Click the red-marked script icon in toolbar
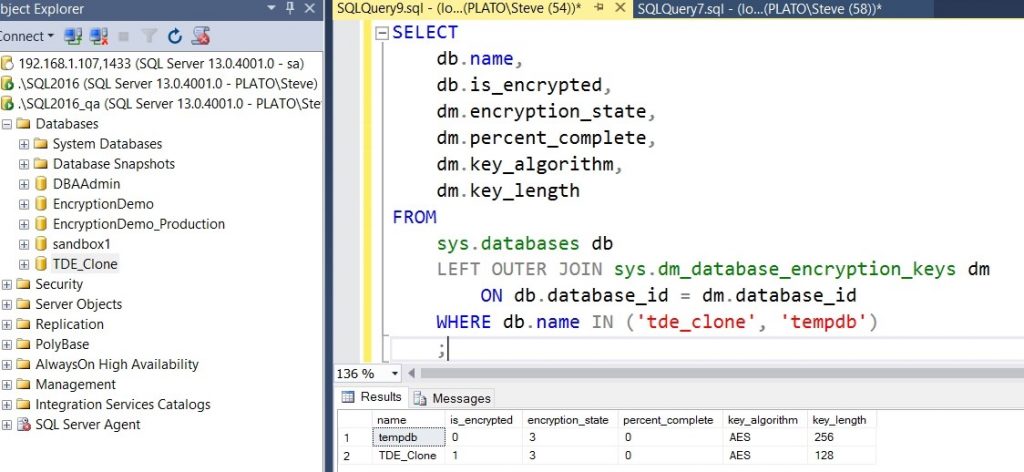Image resolution: width=1024 pixels, height=472 pixels. coord(201,36)
